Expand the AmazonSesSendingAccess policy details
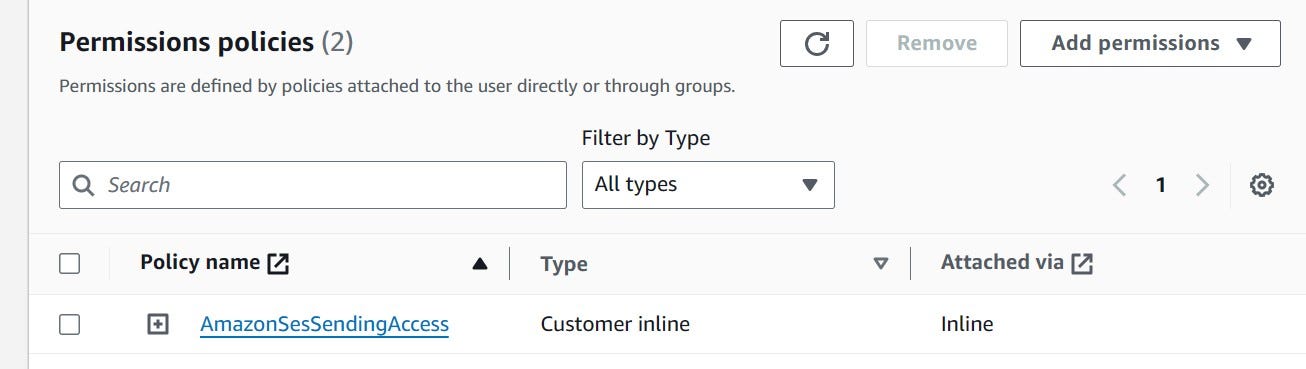The height and width of the screenshot is (369, 1306). click(158, 324)
